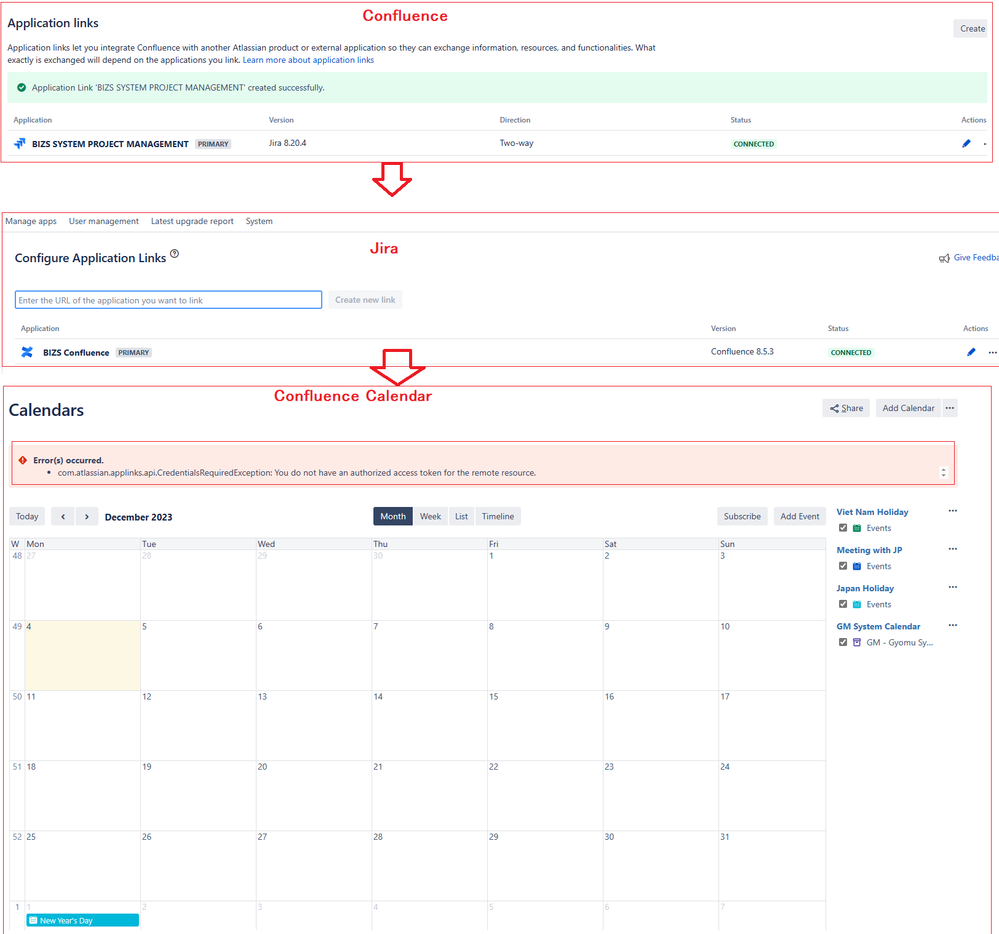Screen dimensions: 999x934
Task: Open GM System Calendar options menu
Action: point(952,626)
